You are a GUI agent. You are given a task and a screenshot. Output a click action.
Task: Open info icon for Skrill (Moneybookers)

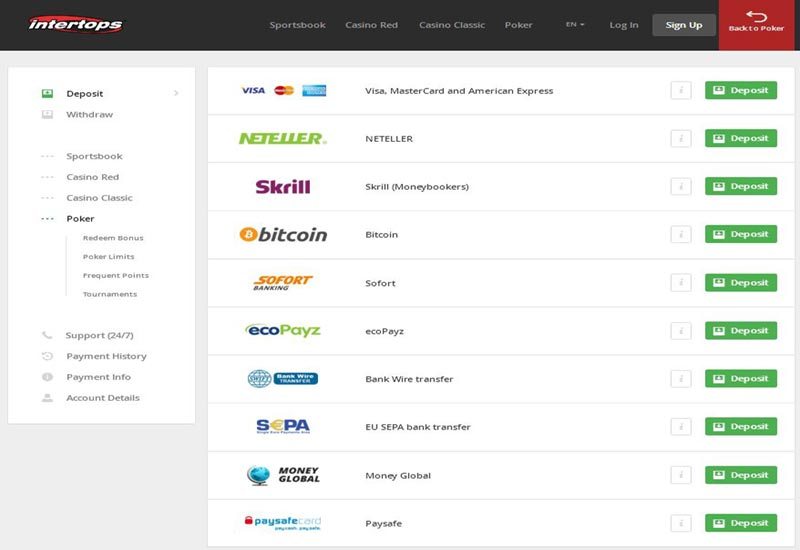tap(681, 187)
